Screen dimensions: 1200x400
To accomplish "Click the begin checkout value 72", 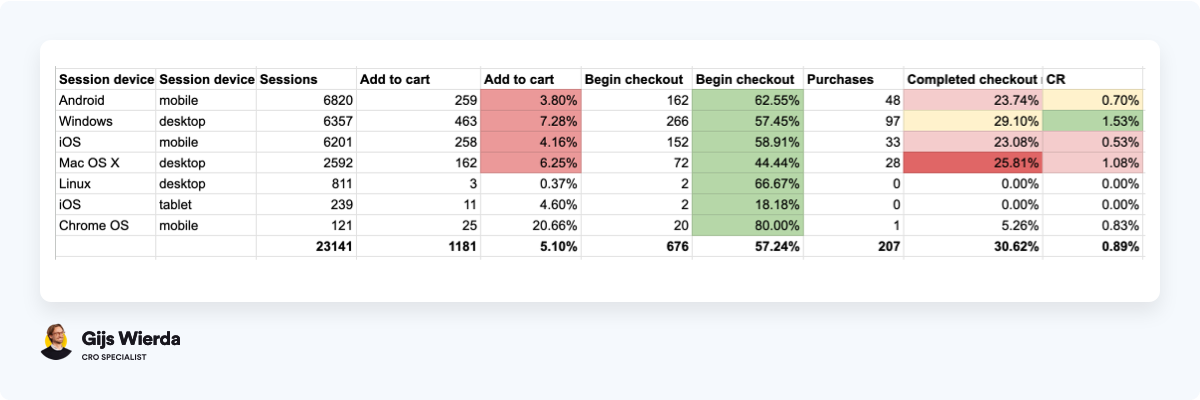I will (x=636, y=162).
